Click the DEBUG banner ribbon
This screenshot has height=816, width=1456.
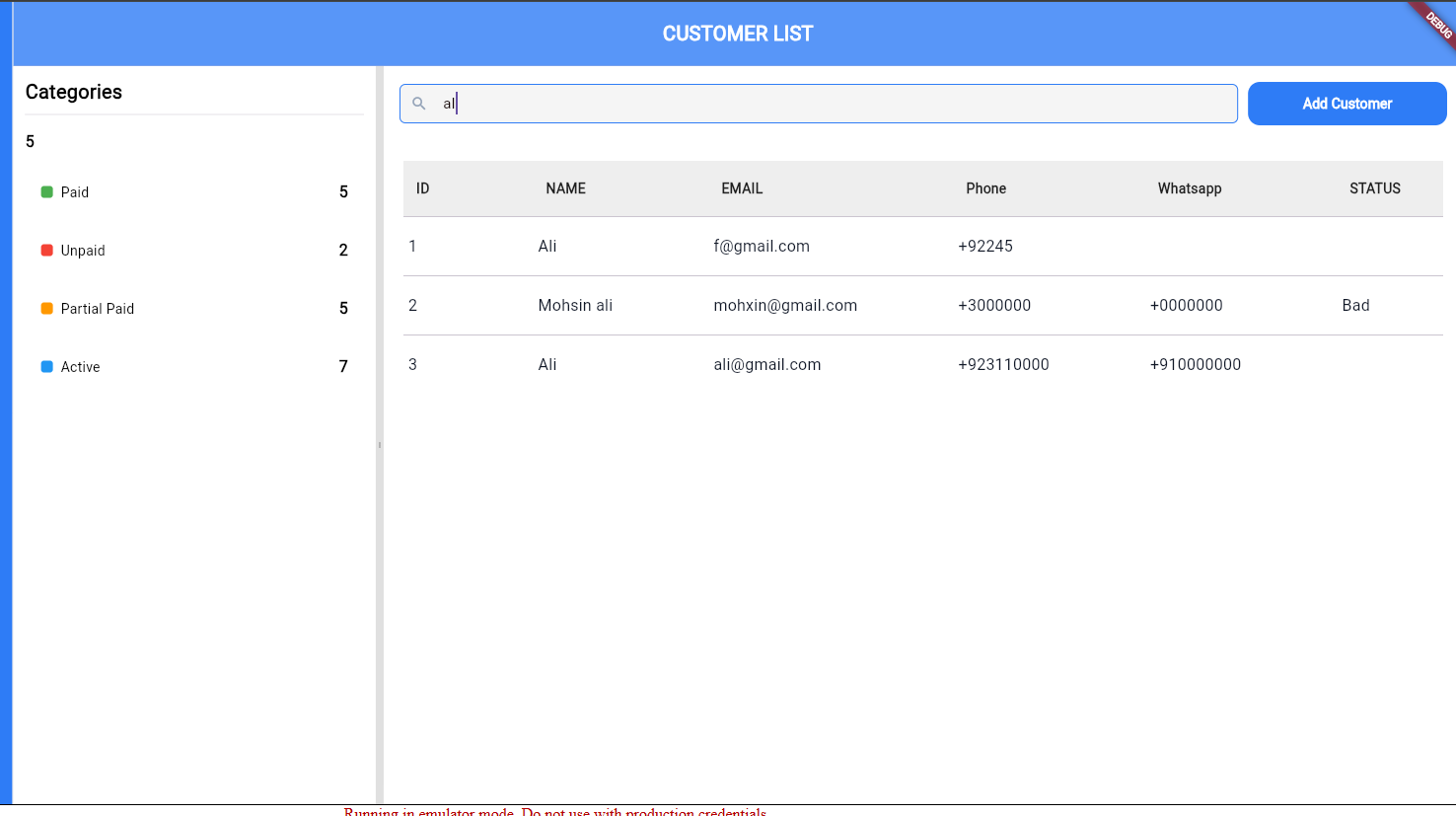click(x=1436, y=22)
